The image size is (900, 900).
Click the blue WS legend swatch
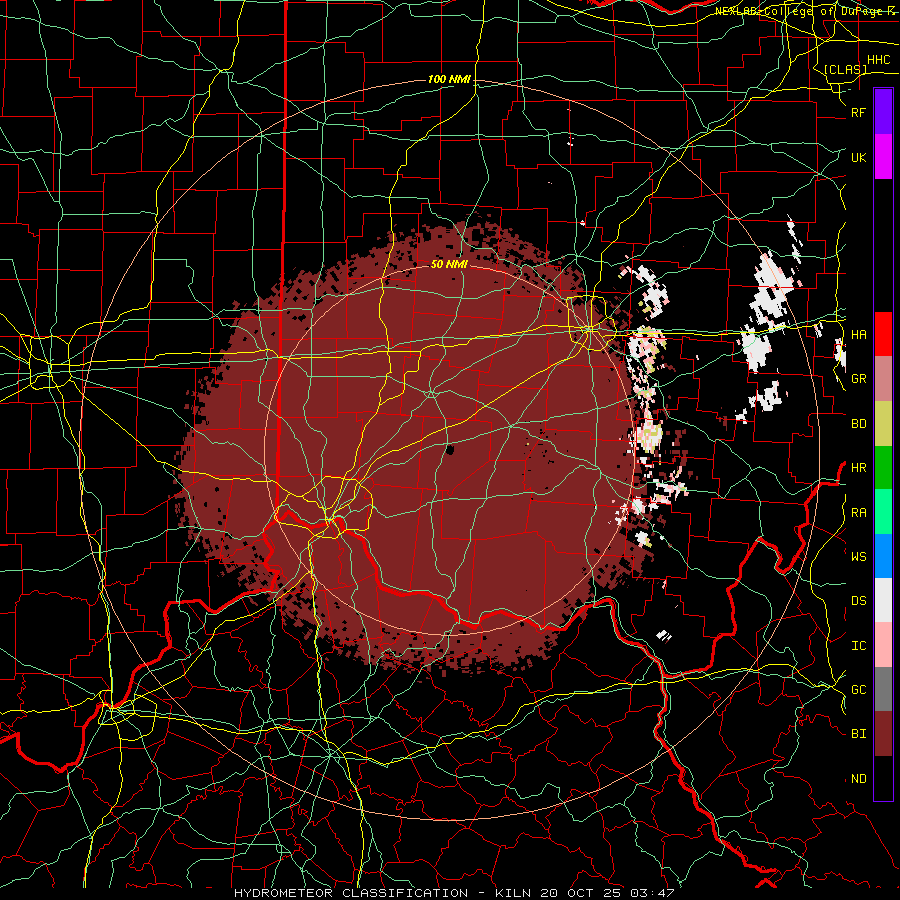[883, 556]
